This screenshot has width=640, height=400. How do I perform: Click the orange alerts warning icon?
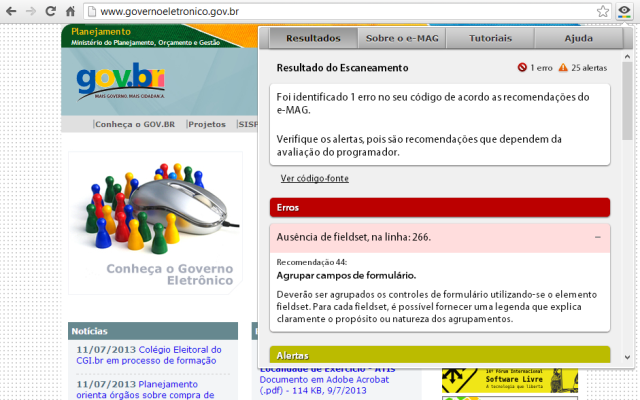click(563, 68)
